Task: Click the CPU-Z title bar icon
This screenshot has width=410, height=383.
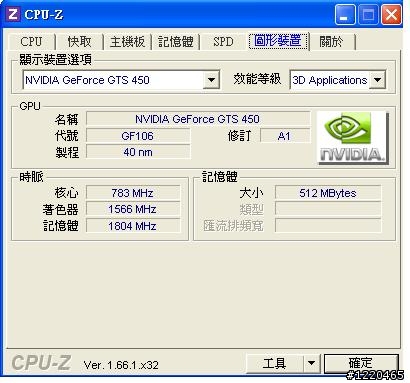Action: [13, 14]
